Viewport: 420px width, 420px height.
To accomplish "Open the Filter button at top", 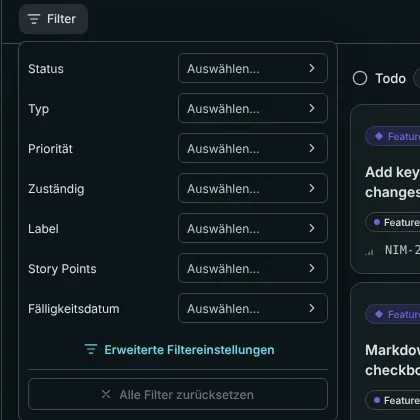I will click(53, 19).
